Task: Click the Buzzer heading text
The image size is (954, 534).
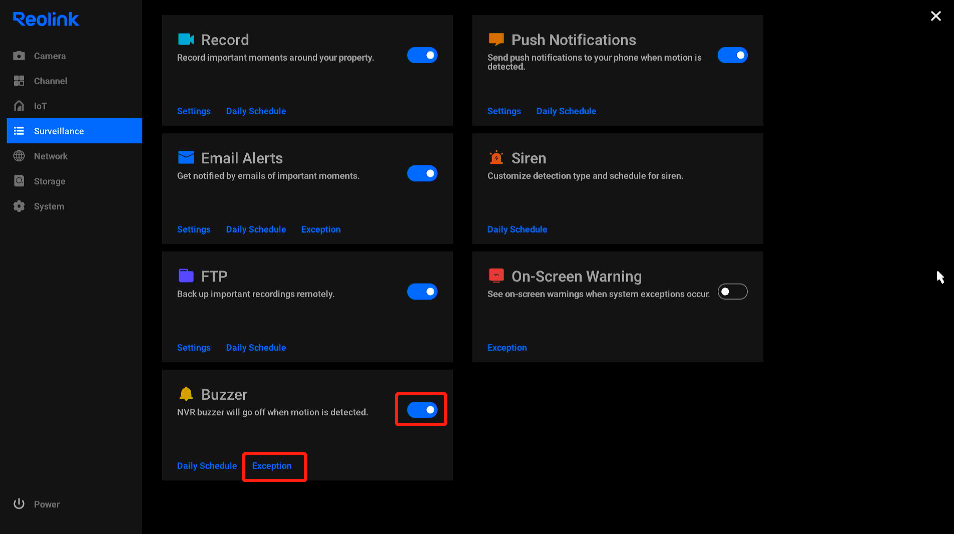Action: pos(224,395)
